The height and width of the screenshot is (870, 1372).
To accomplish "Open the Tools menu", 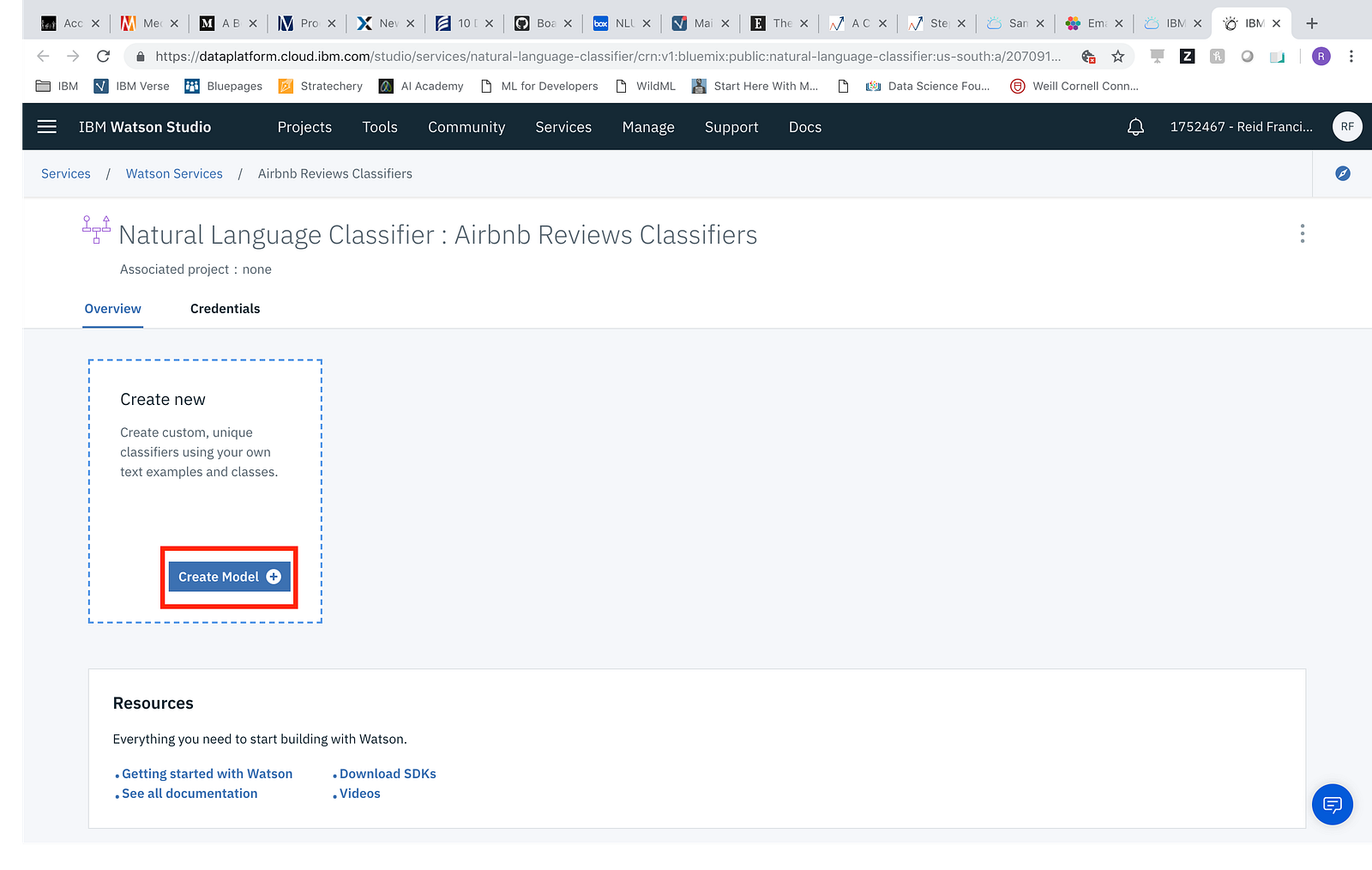I will [x=380, y=127].
